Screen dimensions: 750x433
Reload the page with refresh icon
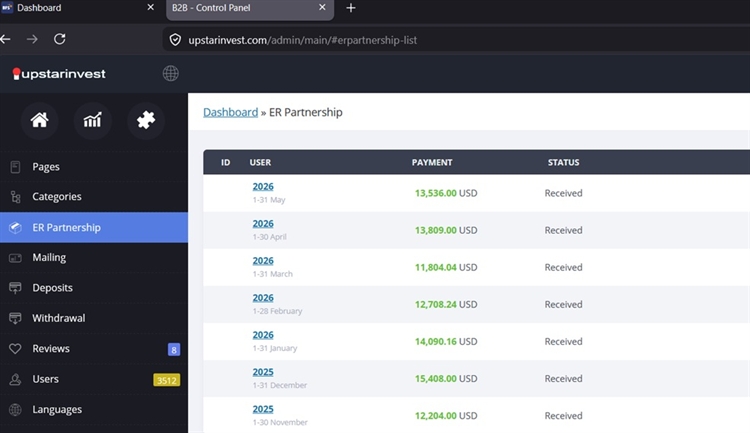(60, 39)
